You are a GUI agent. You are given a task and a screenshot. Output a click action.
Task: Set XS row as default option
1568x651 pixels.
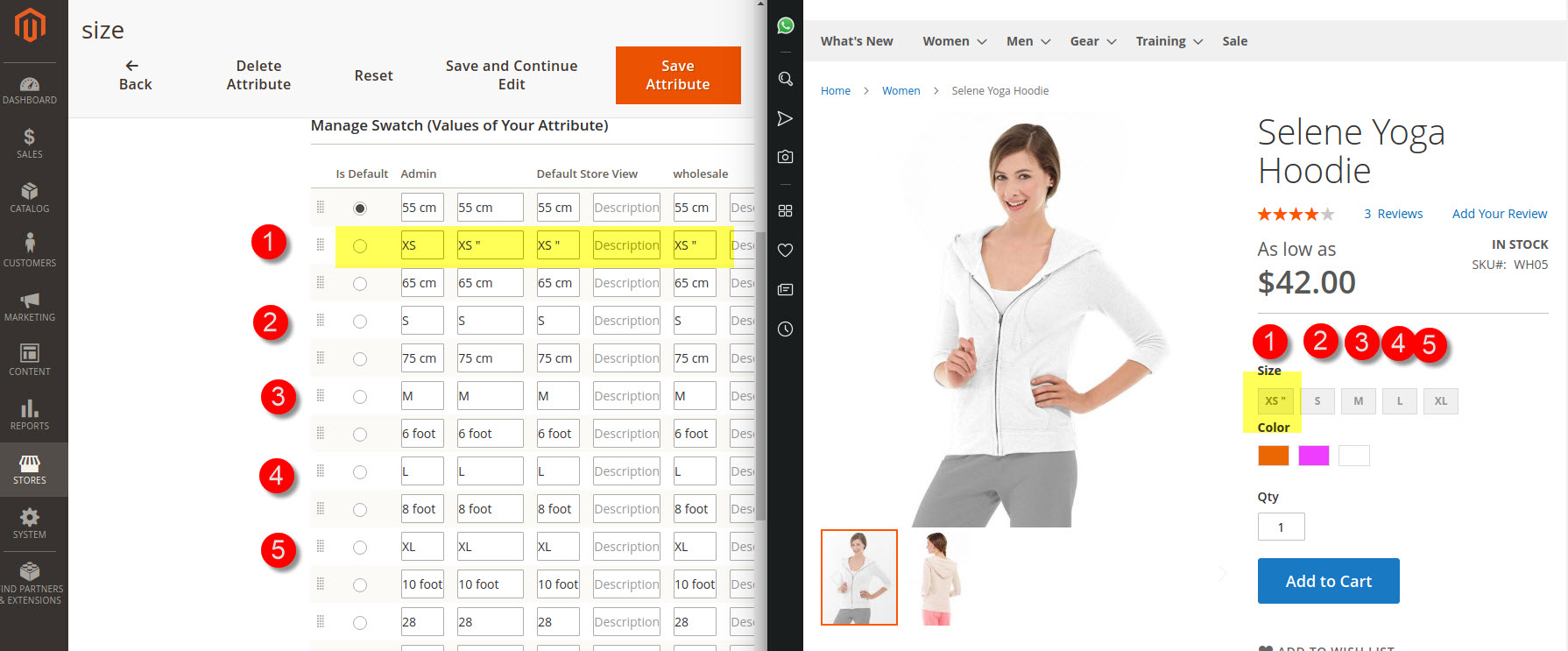coord(360,246)
